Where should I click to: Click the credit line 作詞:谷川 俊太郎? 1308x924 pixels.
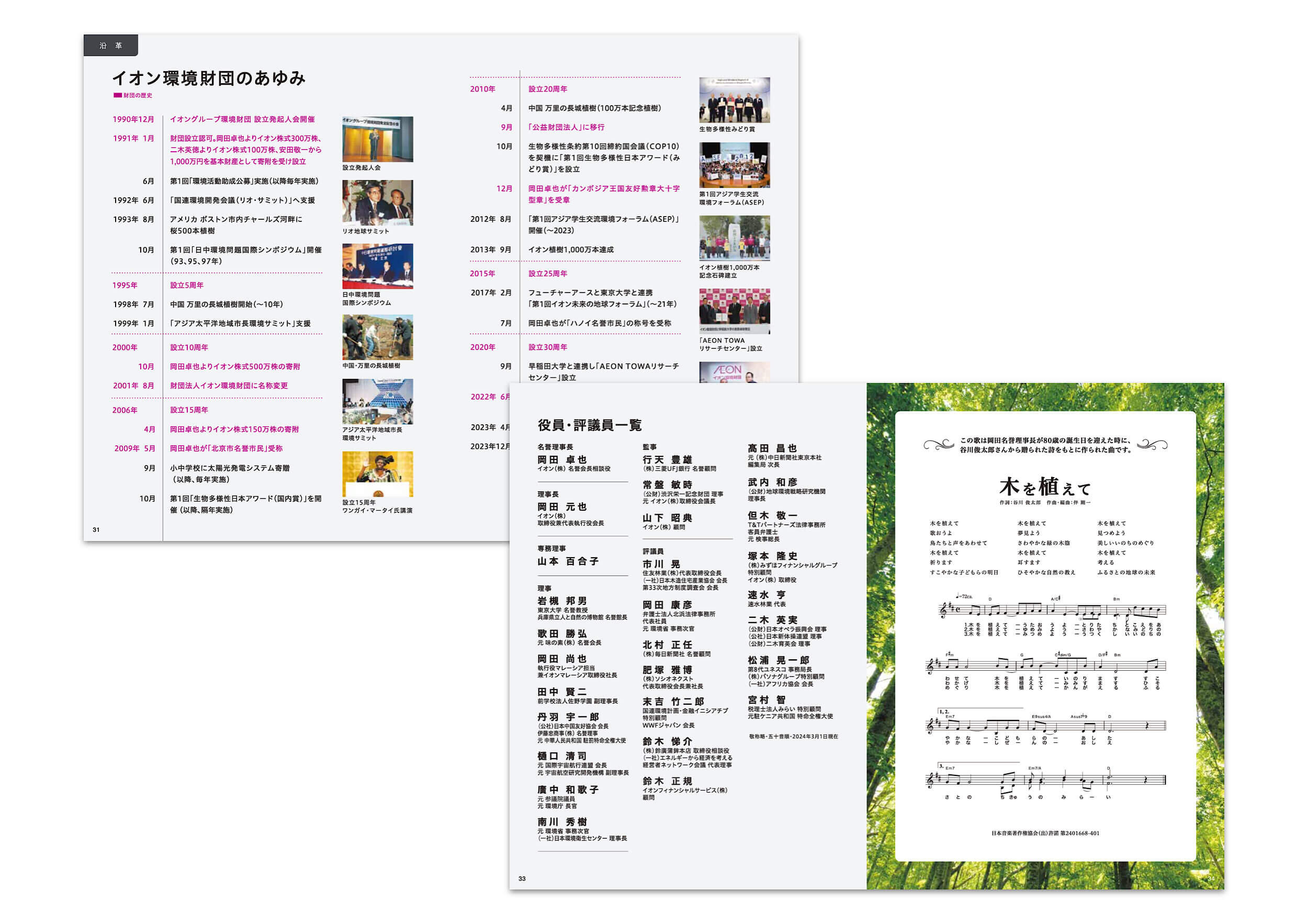pyautogui.click(x=1020, y=502)
